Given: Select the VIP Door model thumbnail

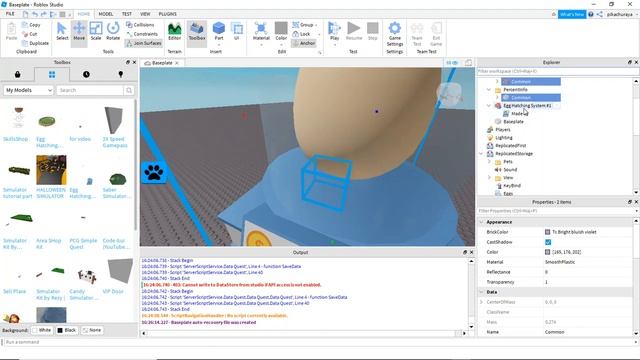Looking at the screenshot, I should pos(120,271).
